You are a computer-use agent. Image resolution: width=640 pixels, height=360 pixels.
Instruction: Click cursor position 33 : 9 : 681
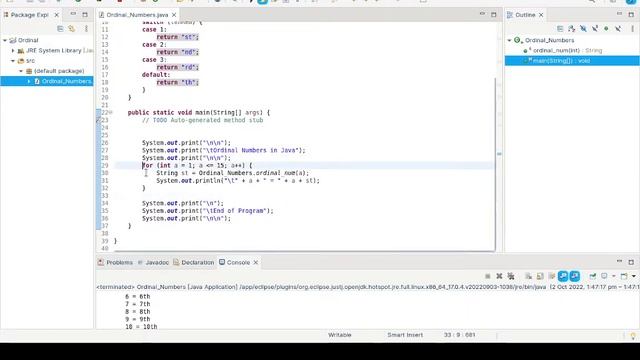(x=460, y=335)
